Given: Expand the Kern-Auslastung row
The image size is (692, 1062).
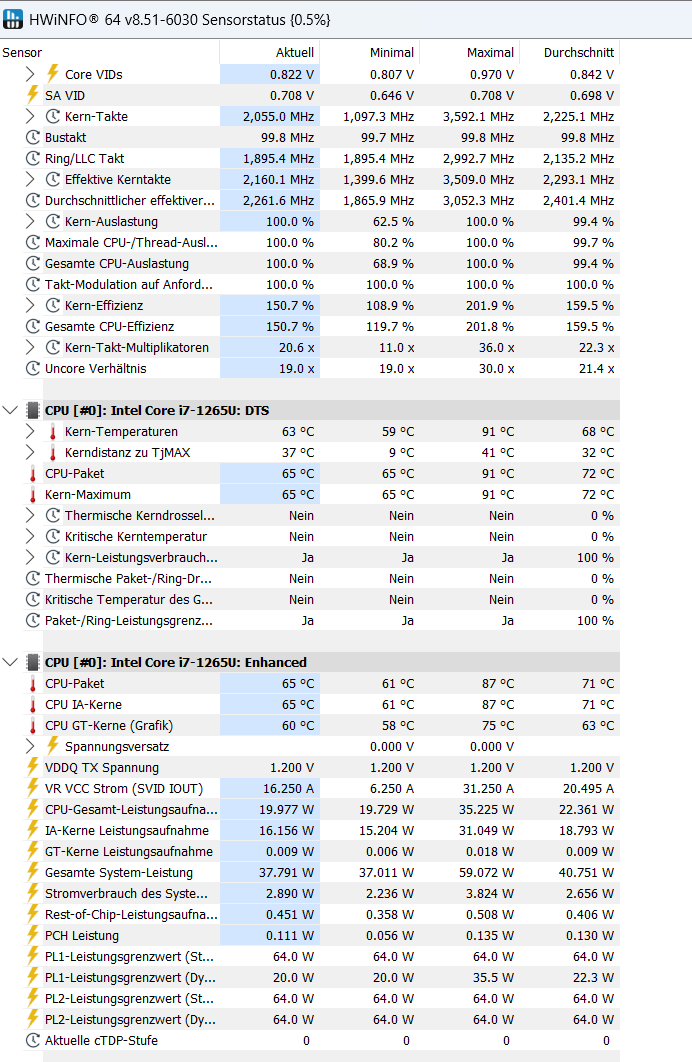Looking at the screenshot, I should (30, 221).
